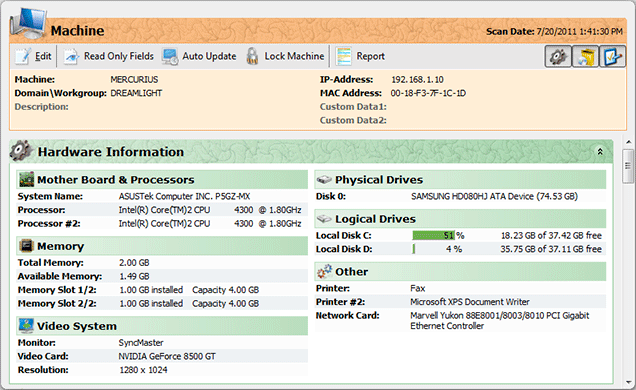Select the Available Memory 1.49 GB value
This screenshot has width=636, height=390.
click(x=134, y=276)
